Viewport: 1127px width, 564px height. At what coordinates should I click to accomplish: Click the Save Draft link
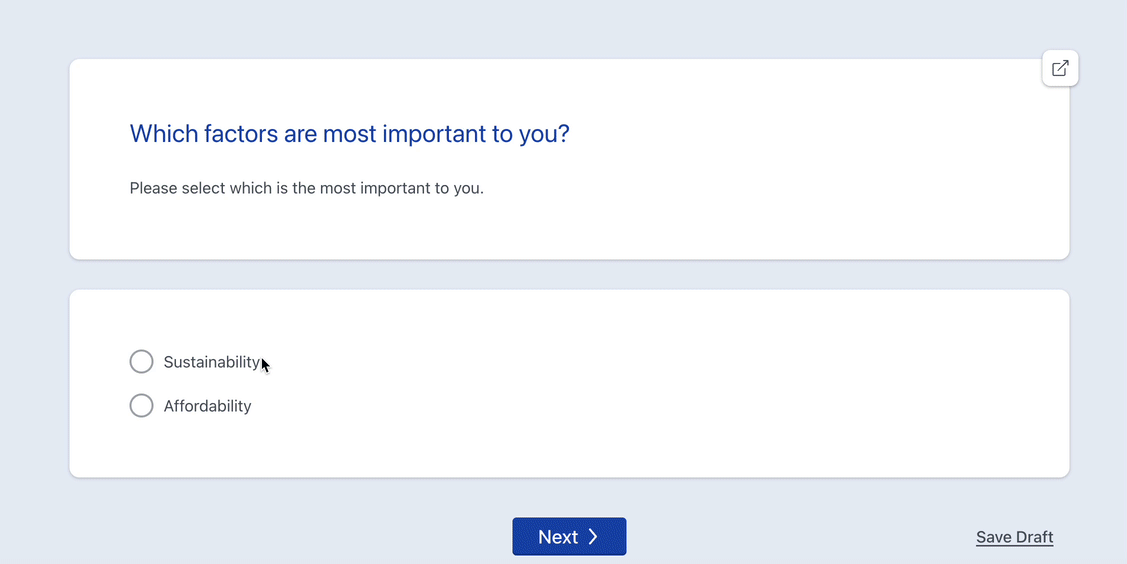point(1014,537)
